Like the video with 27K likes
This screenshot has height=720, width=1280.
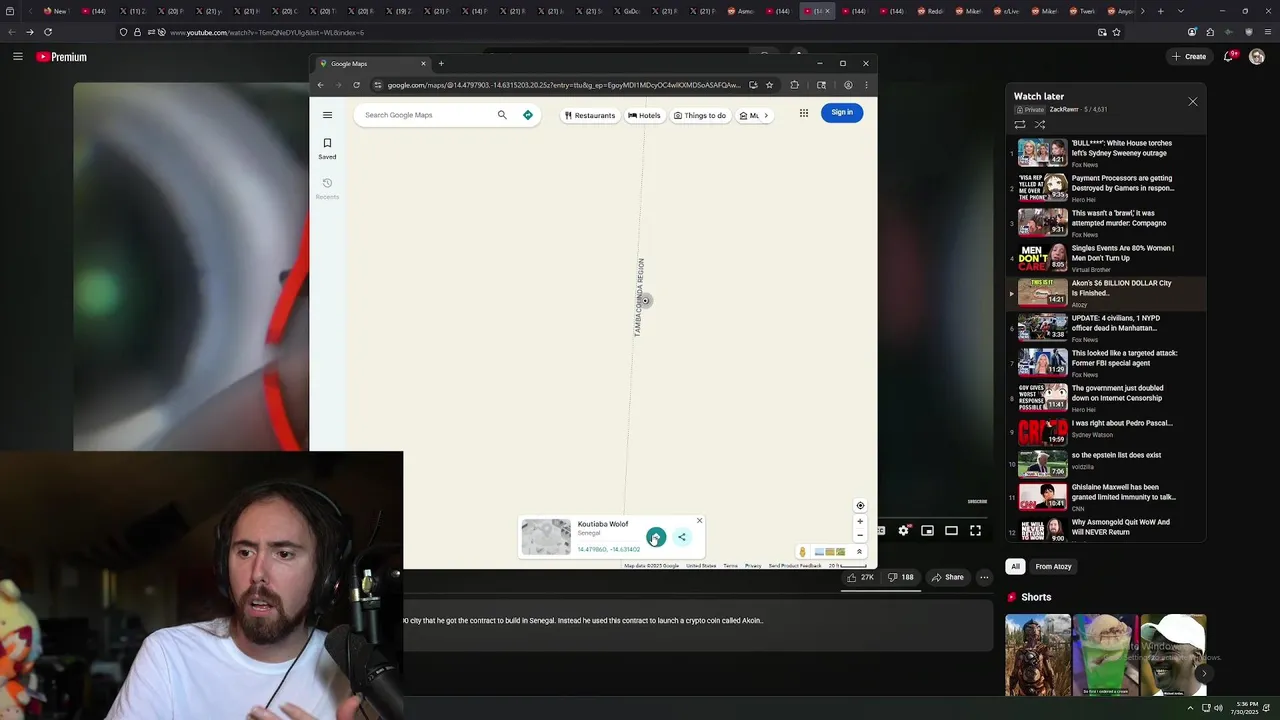pyautogui.click(x=860, y=577)
